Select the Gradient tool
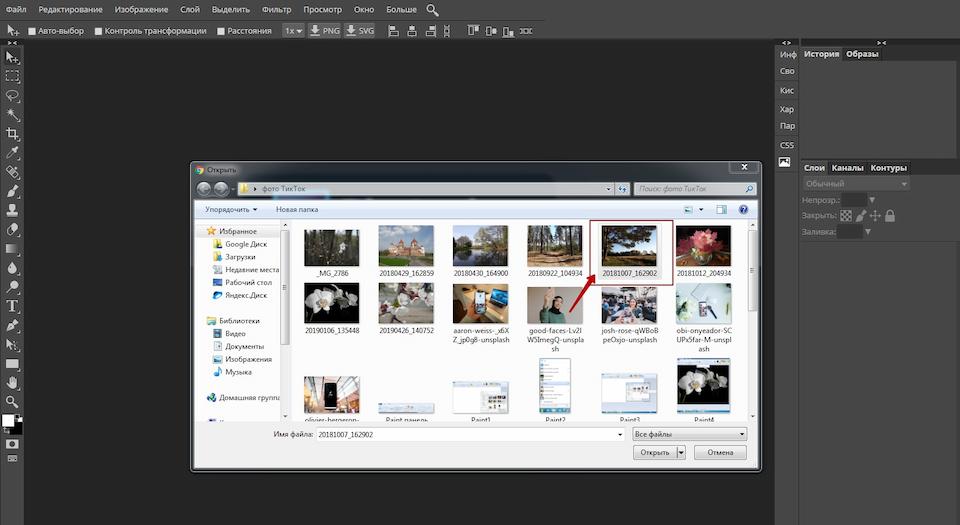 pyautogui.click(x=12, y=248)
